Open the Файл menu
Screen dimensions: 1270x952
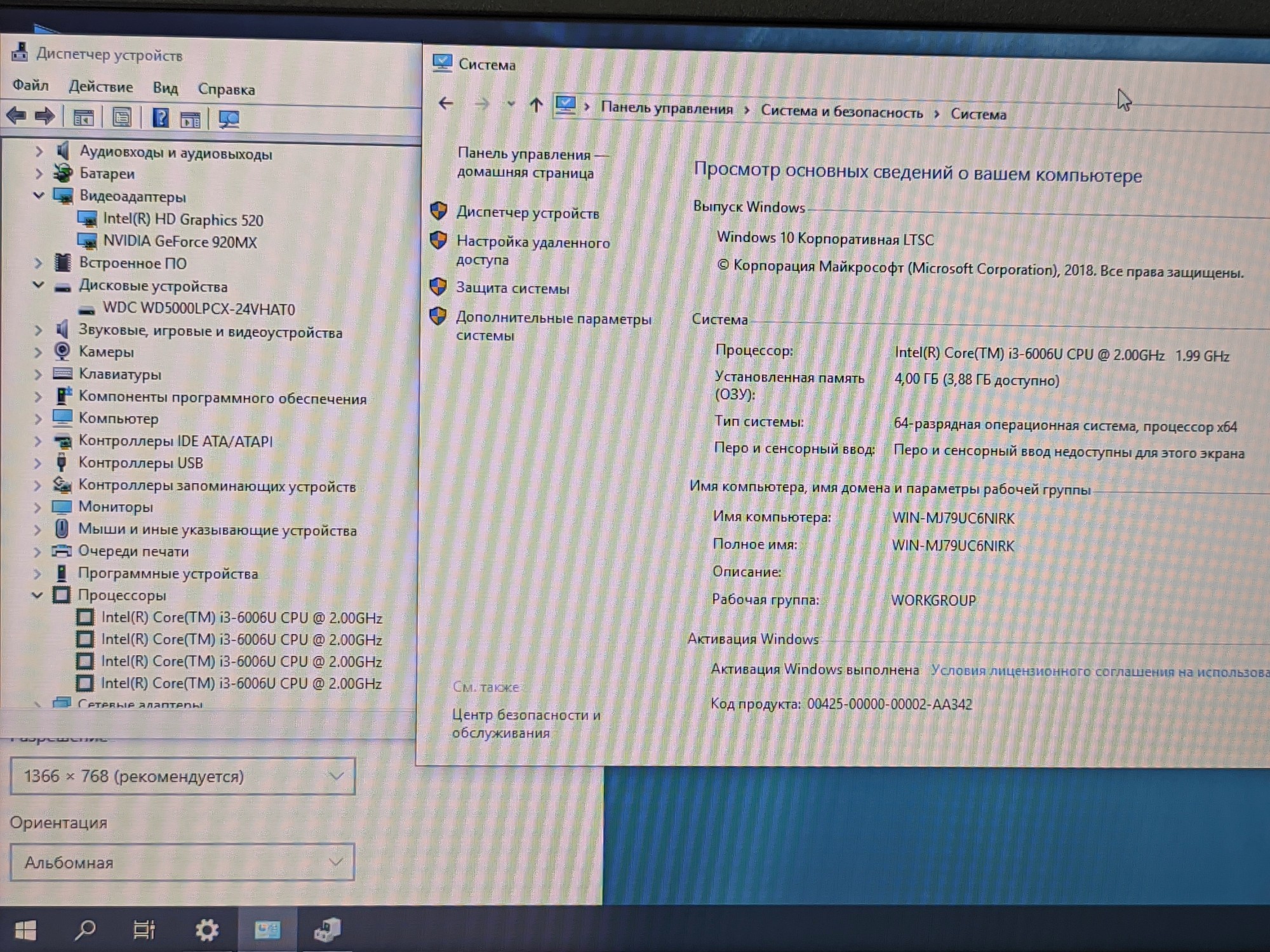[30, 85]
